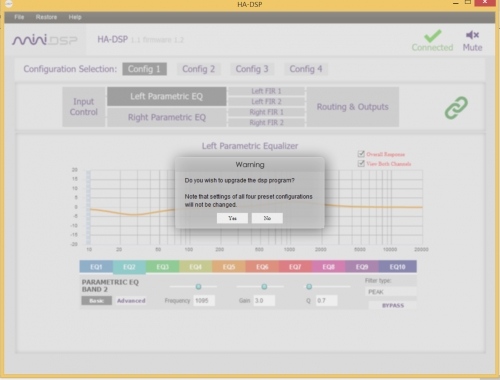Toggle the Overall Response checkbox
The height and width of the screenshot is (380, 500).
point(361,154)
